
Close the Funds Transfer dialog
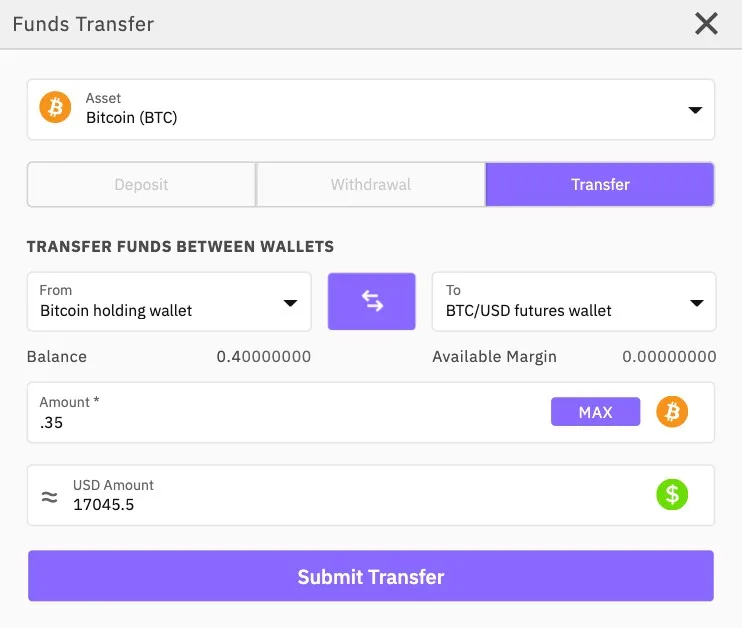pyautogui.click(x=706, y=24)
